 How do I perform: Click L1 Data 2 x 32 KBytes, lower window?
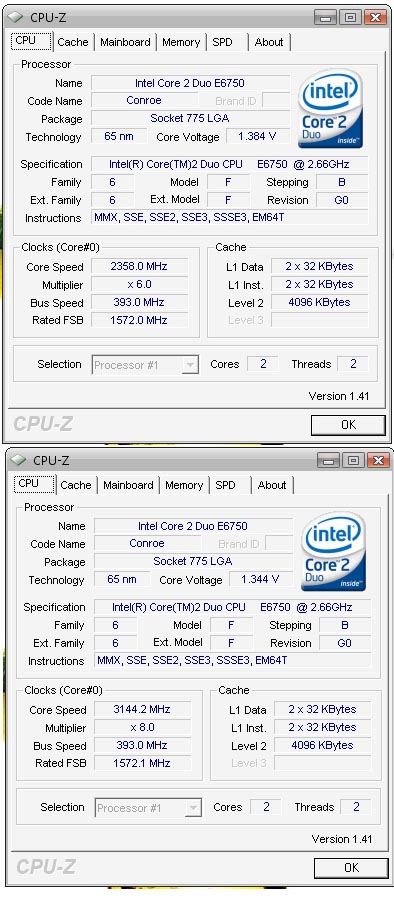coord(322,710)
